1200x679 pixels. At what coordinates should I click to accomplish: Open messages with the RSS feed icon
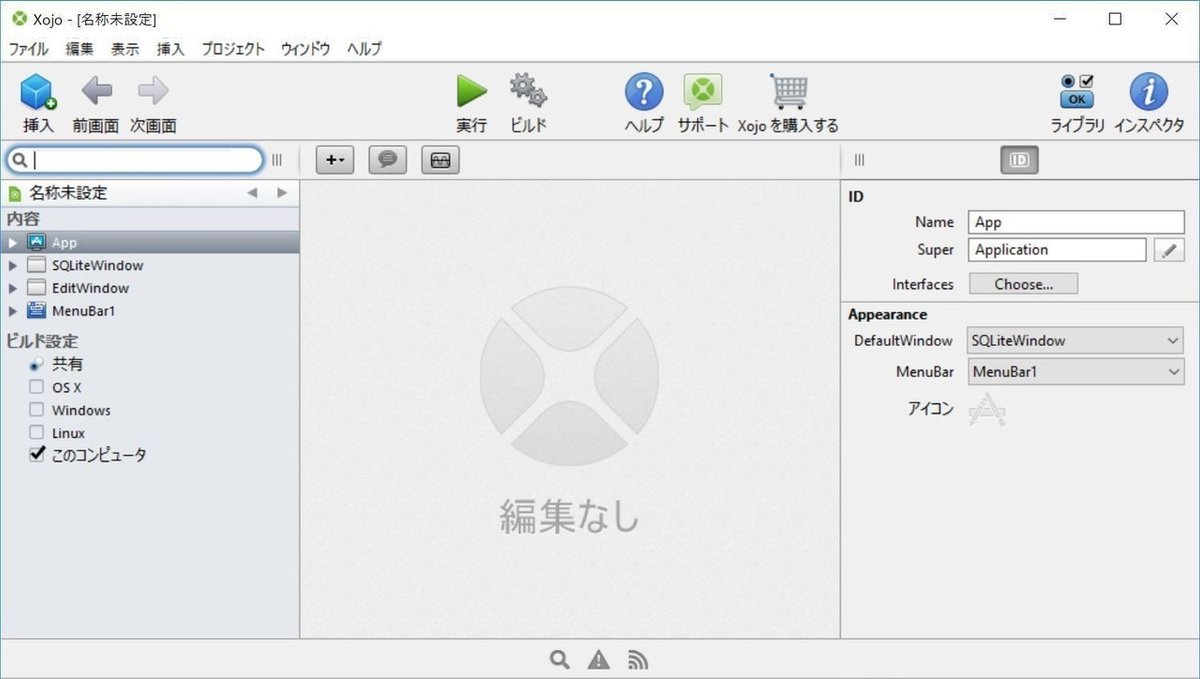pyautogui.click(x=638, y=659)
